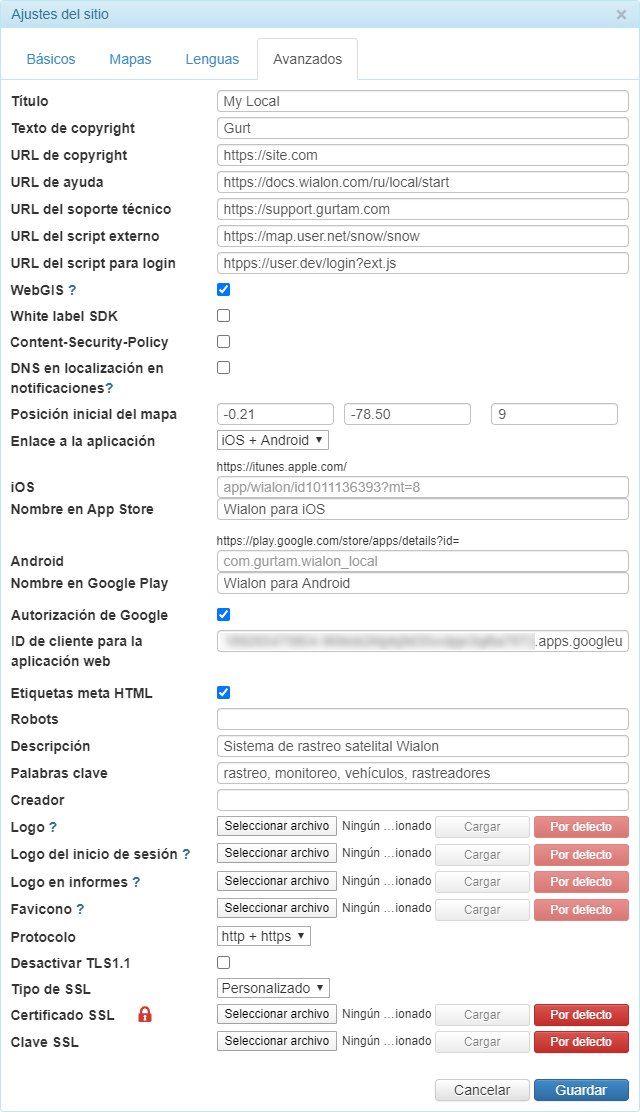Click help icon for Logo del inicio de sesión

(186, 854)
